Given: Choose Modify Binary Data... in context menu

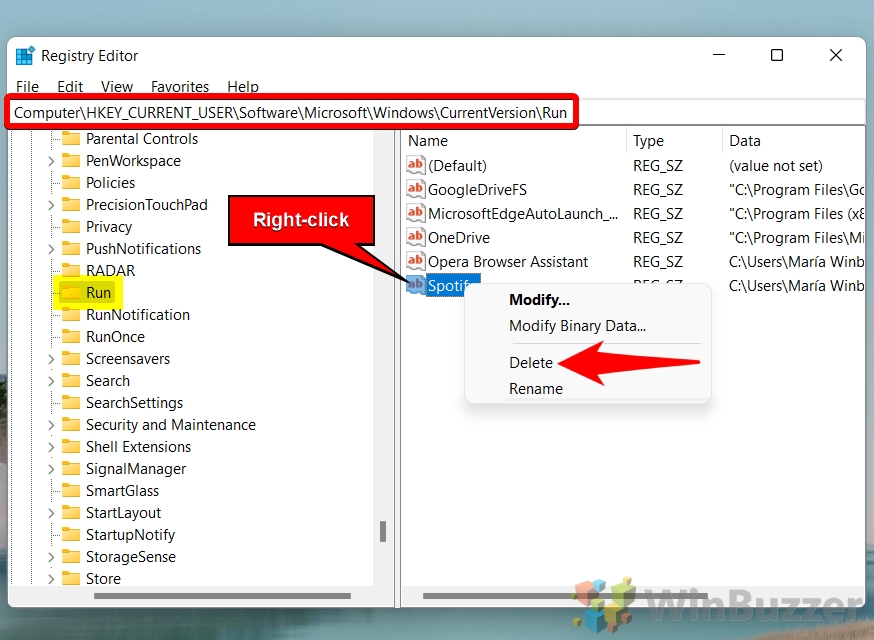Looking at the screenshot, I should [577, 326].
